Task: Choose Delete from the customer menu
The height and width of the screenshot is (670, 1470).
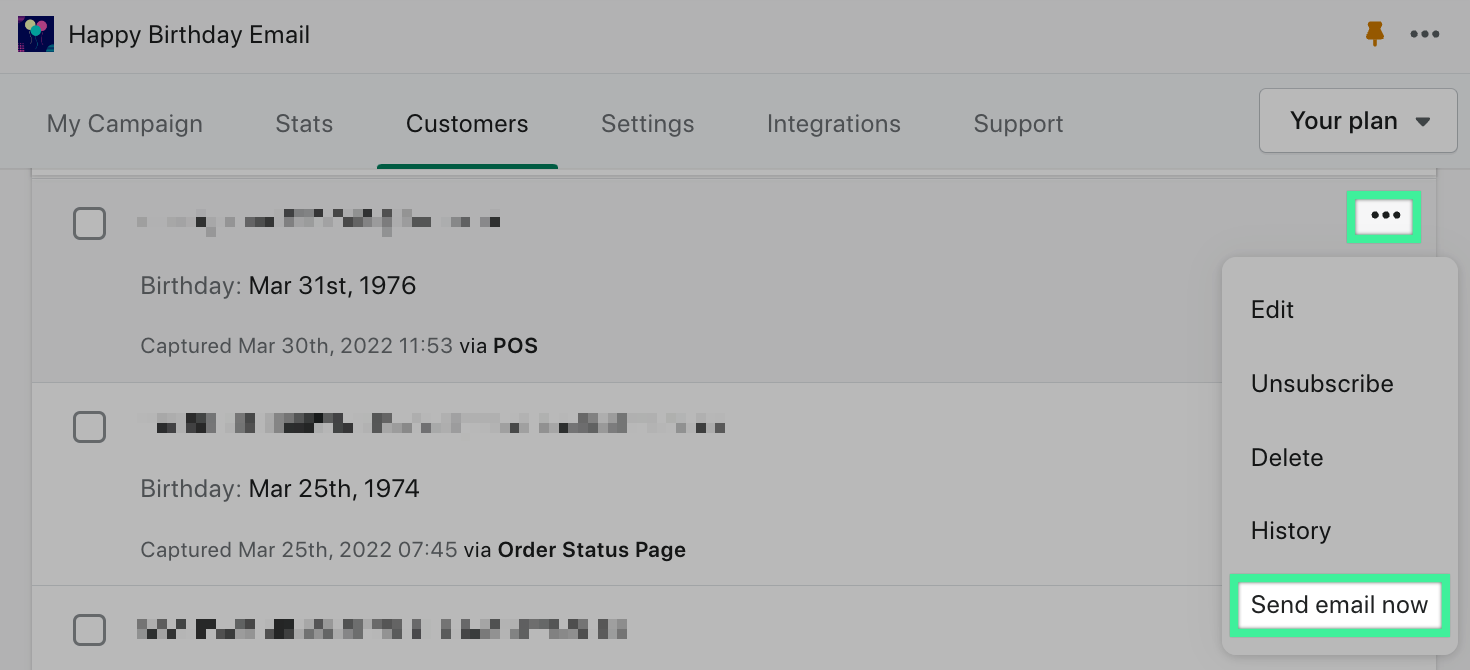Action: [x=1286, y=458]
